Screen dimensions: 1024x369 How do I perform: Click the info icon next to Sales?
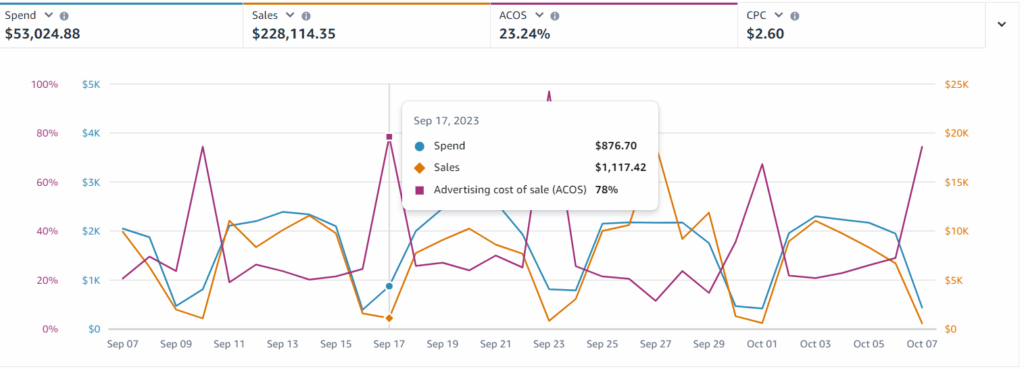pyautogui.click(x=306, y=16)
